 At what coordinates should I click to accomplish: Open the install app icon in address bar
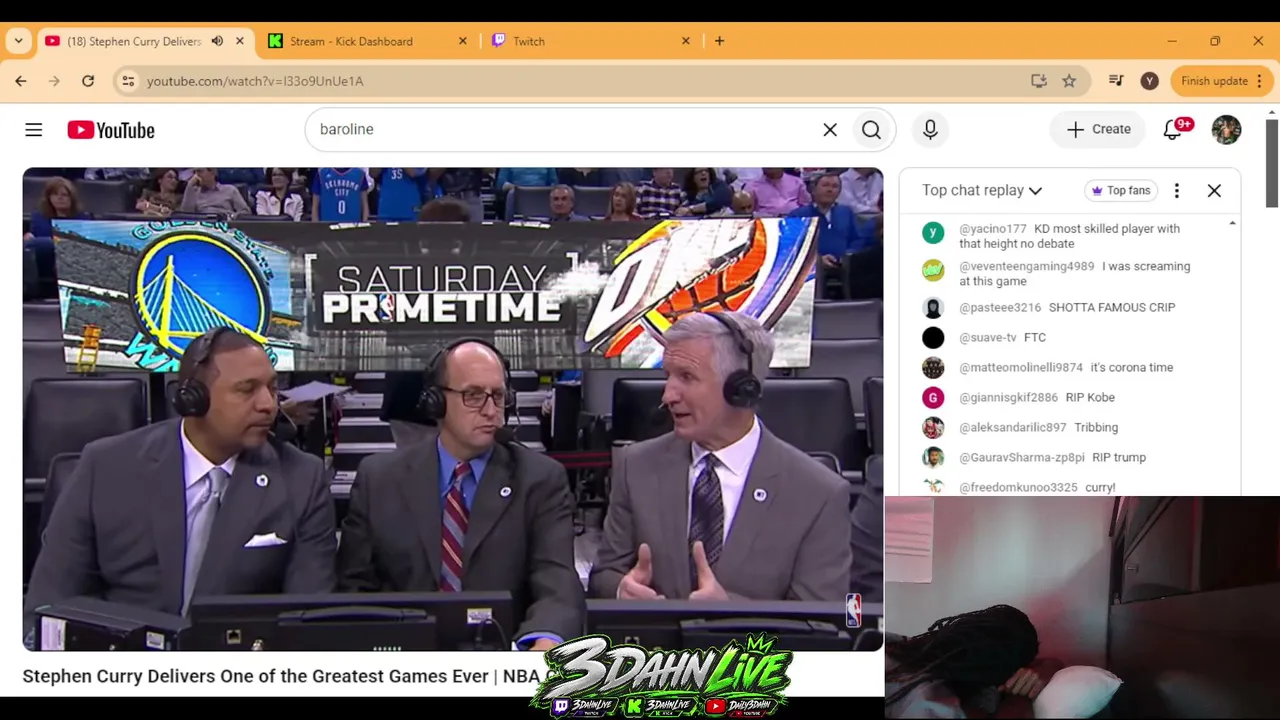[x=1039, y=81]
